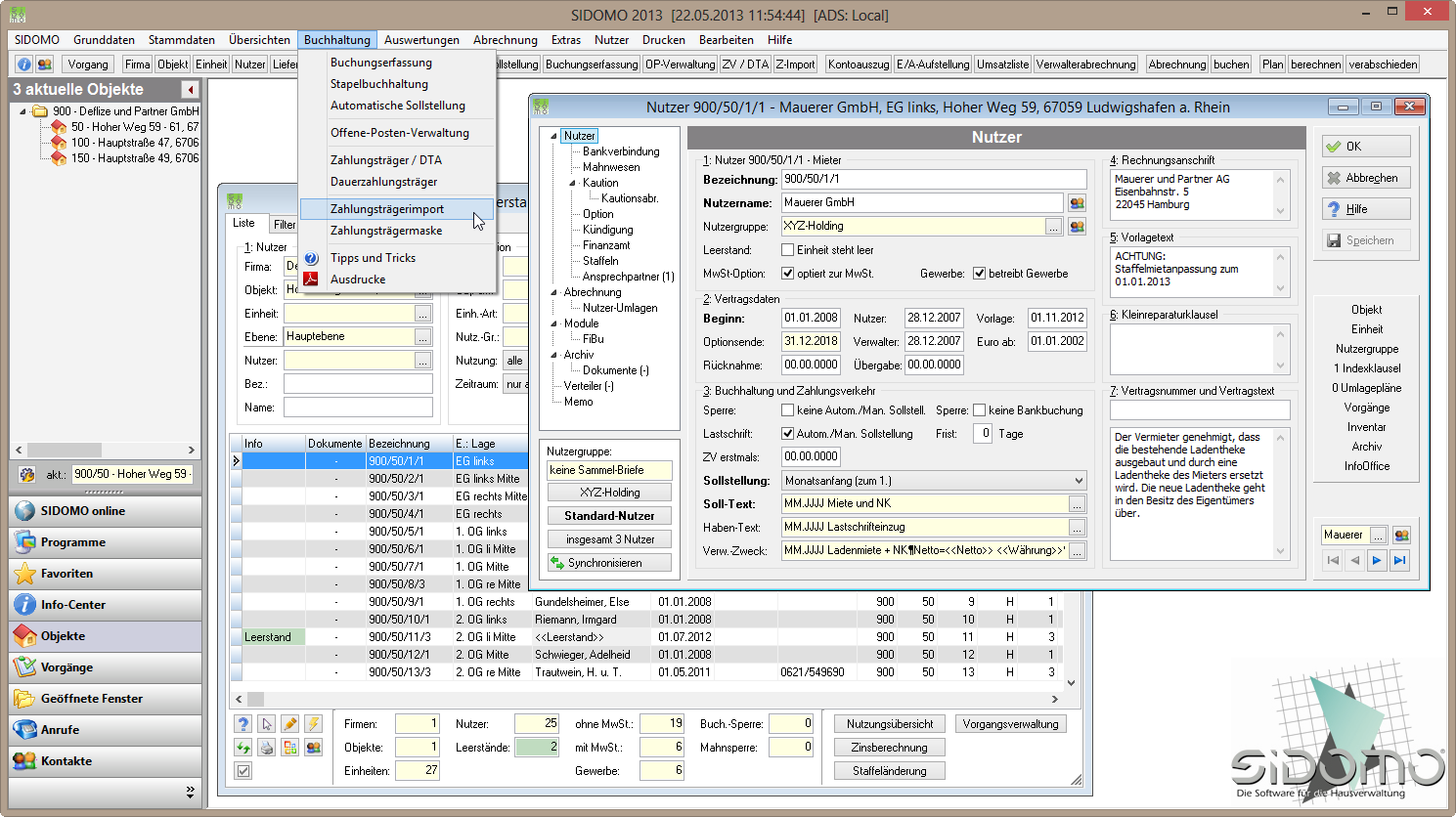
Task: Collapse the Module tree node
Action: pyautogui.click(x=553, y=323)
